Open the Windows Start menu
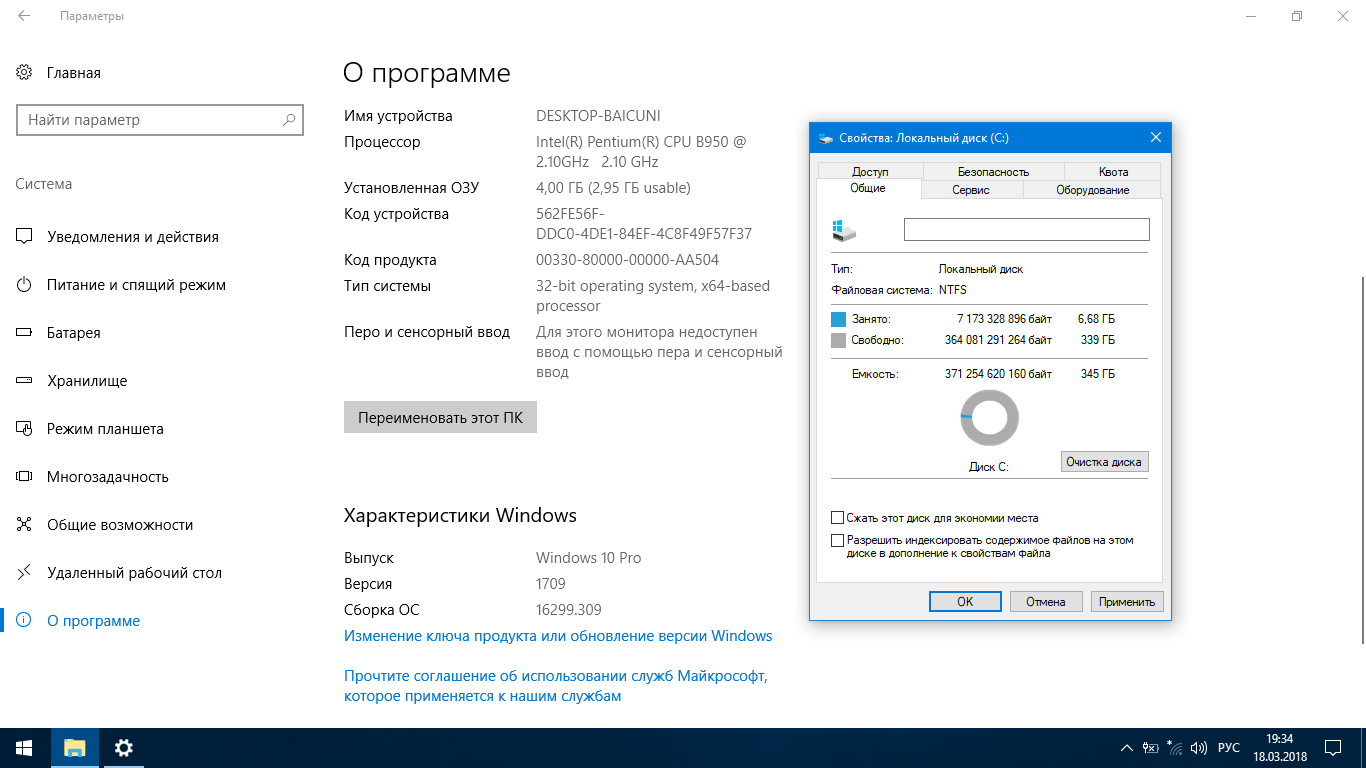 (24, 748)
